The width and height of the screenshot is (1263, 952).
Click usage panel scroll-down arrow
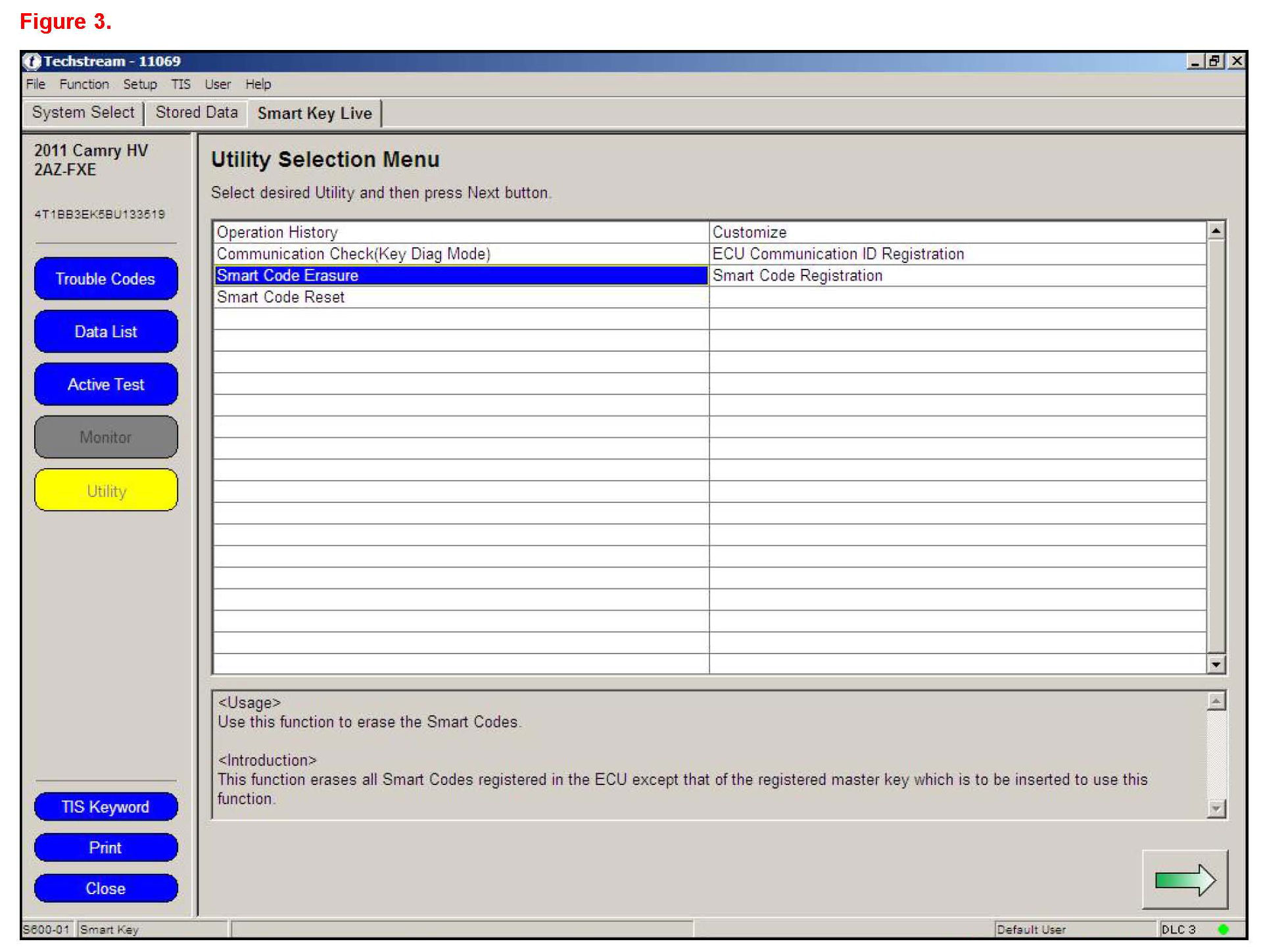[1216, 808]
